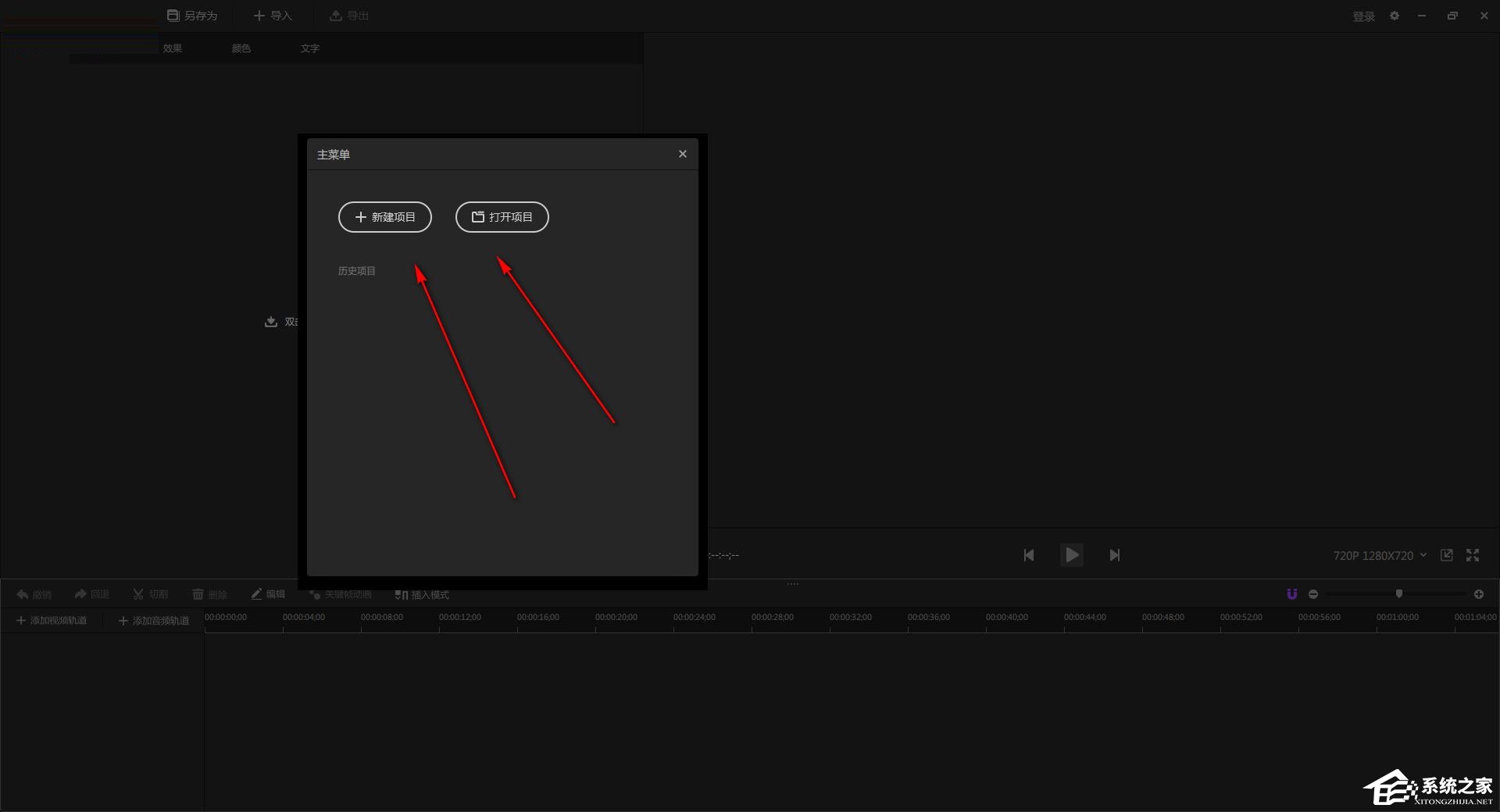Switch to the 颜色 color tab
1500x812 pixels.
click(241, 48)
